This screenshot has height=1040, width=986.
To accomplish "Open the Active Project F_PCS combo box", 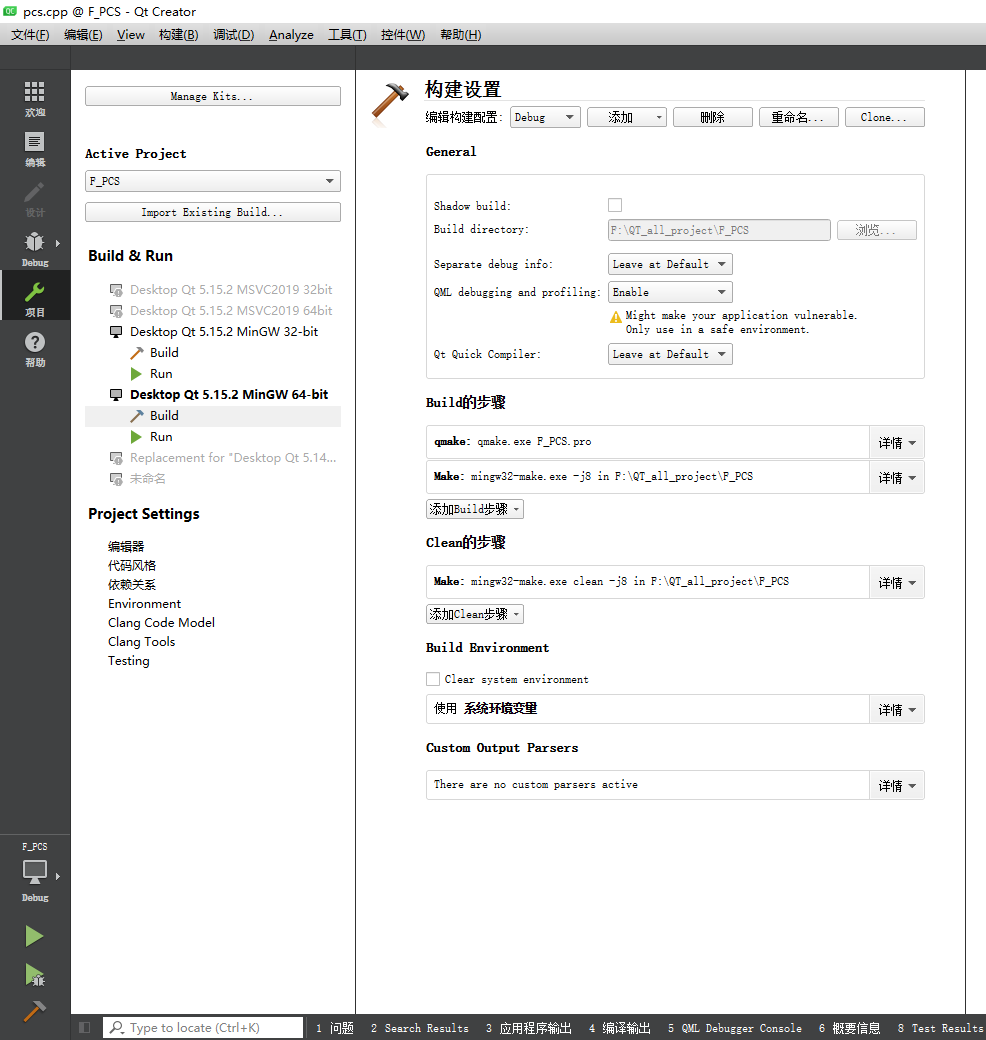I will pos(212,181).
